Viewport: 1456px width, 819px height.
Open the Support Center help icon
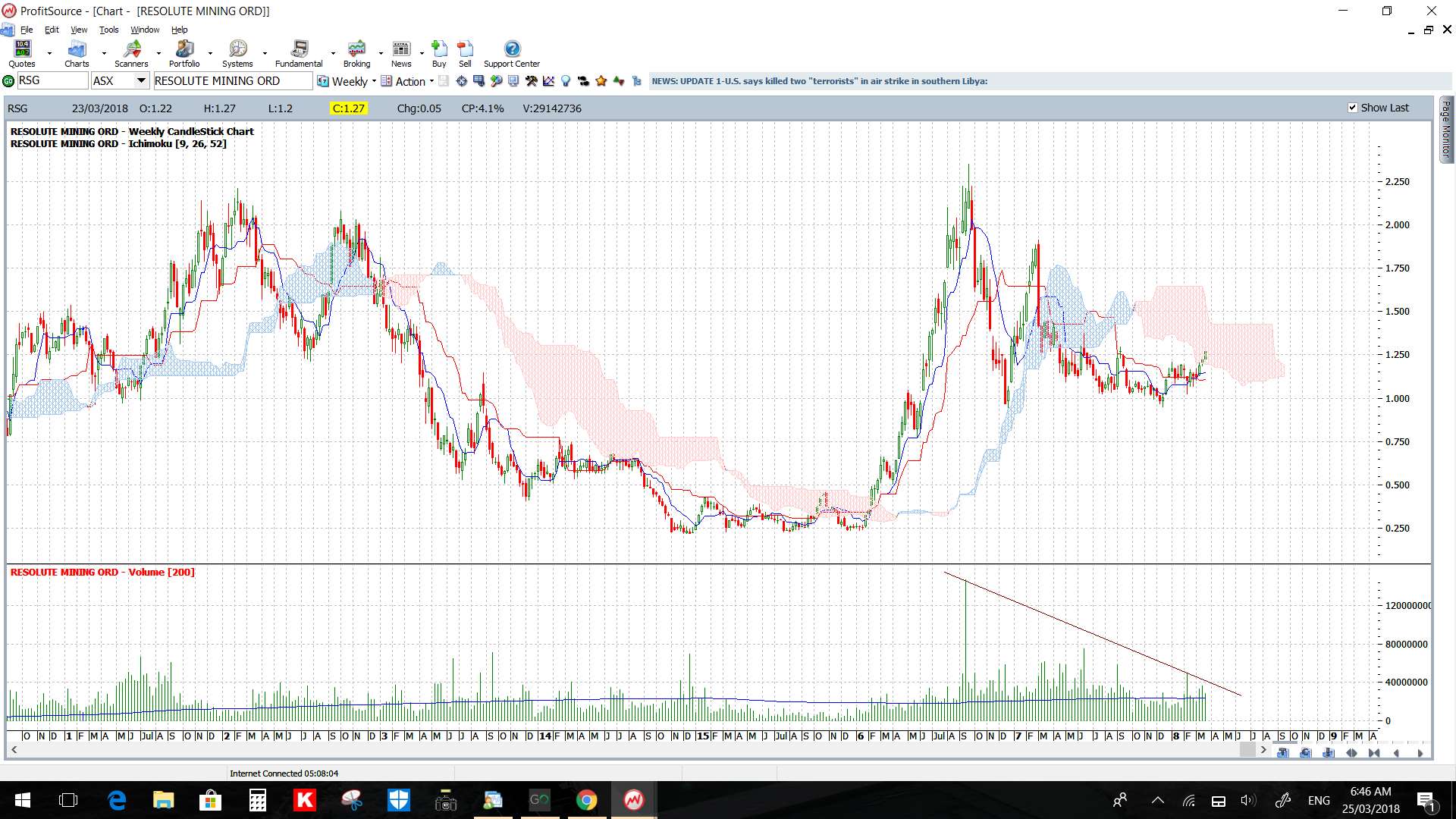pyautogui.click(x=512, y=54)
